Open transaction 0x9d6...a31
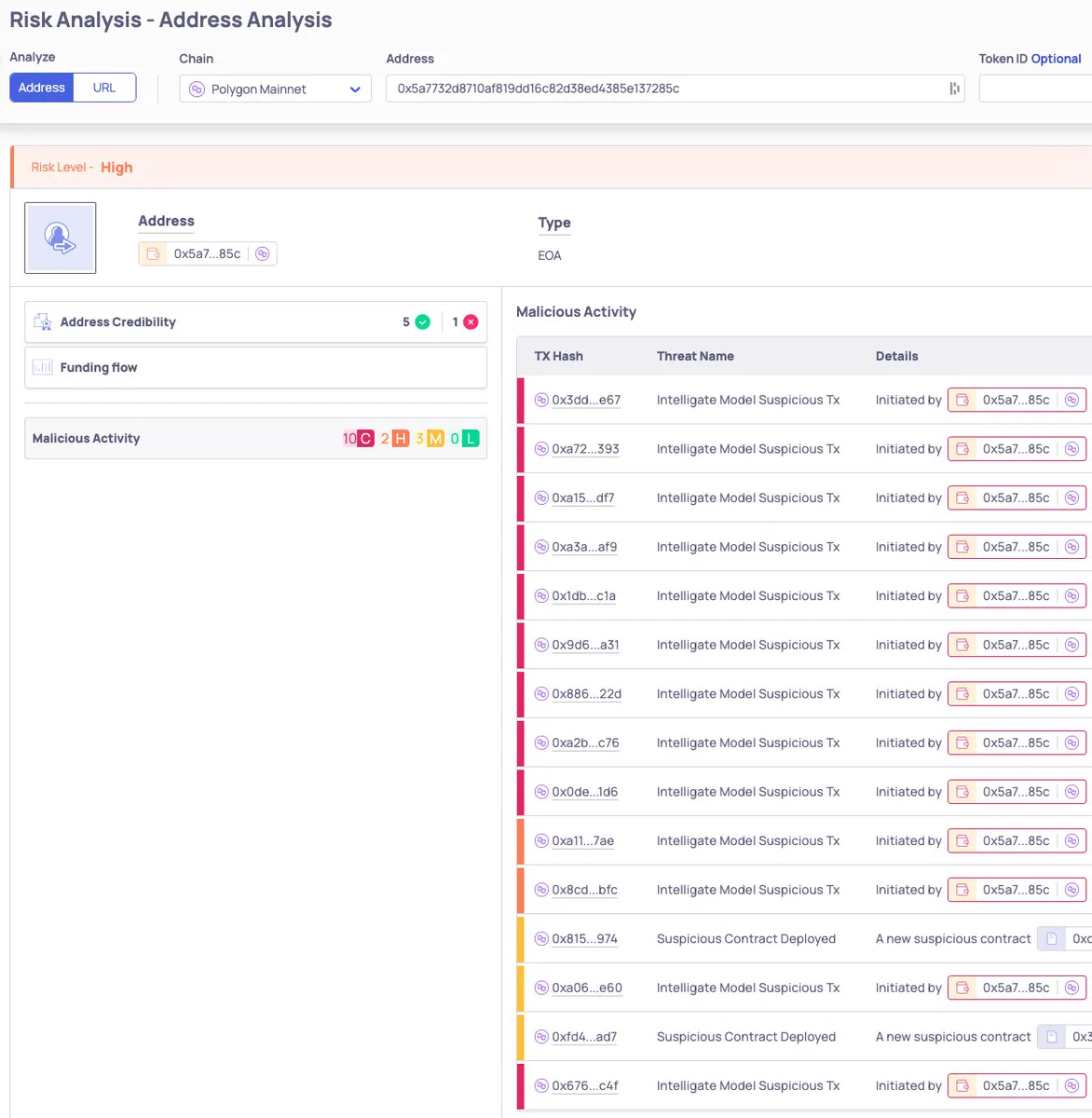This screenshot has height=1118, width=1092. coord(585,645)
